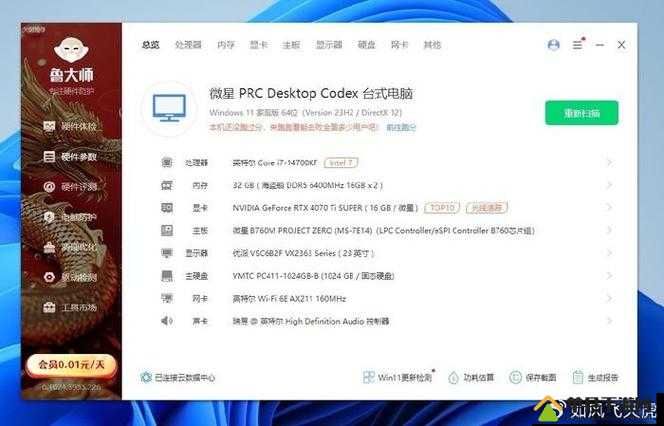
Task: Switch to the 硬盘 tab
Action: 366,44
